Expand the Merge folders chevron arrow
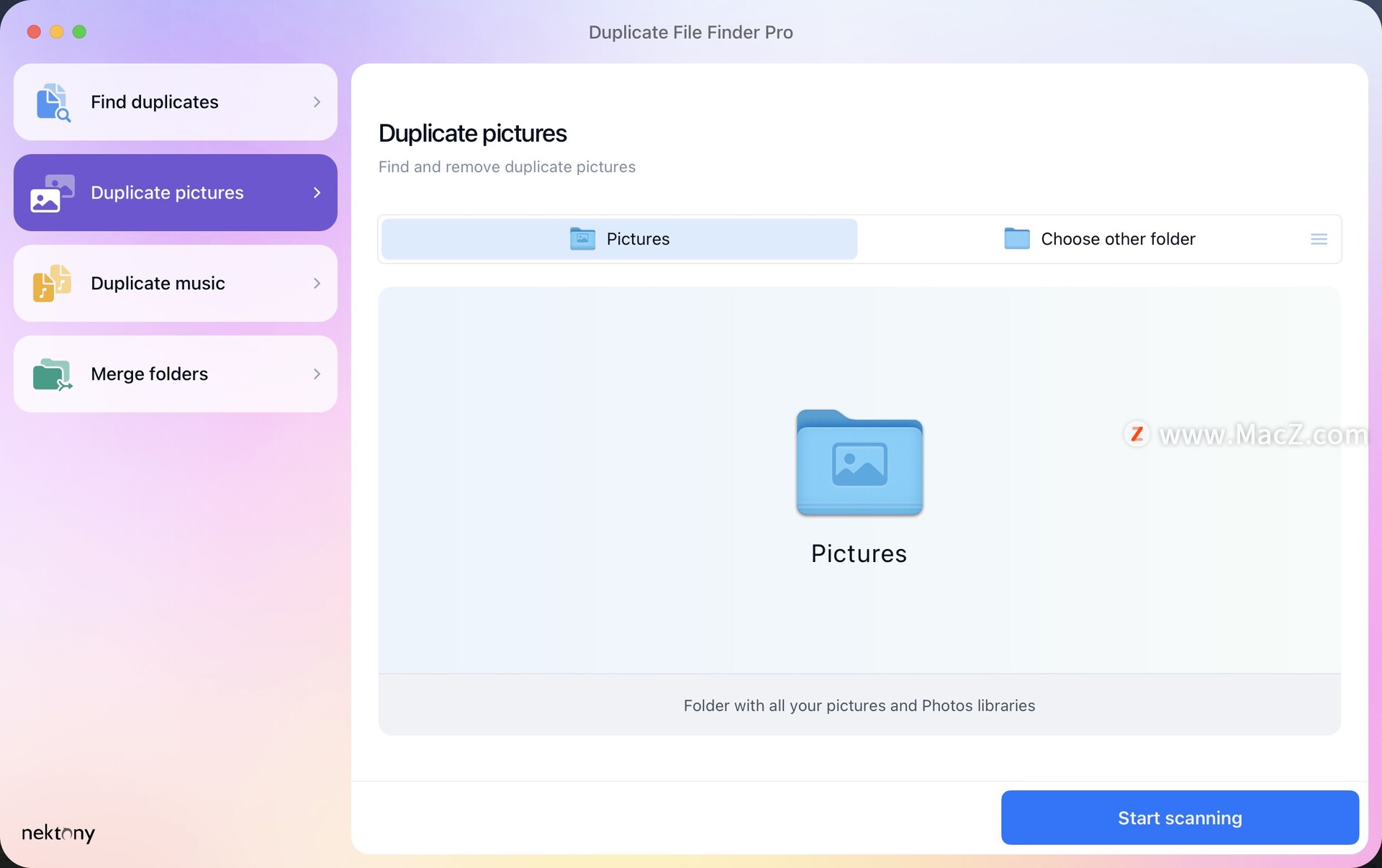 click(x=317, y=374)
